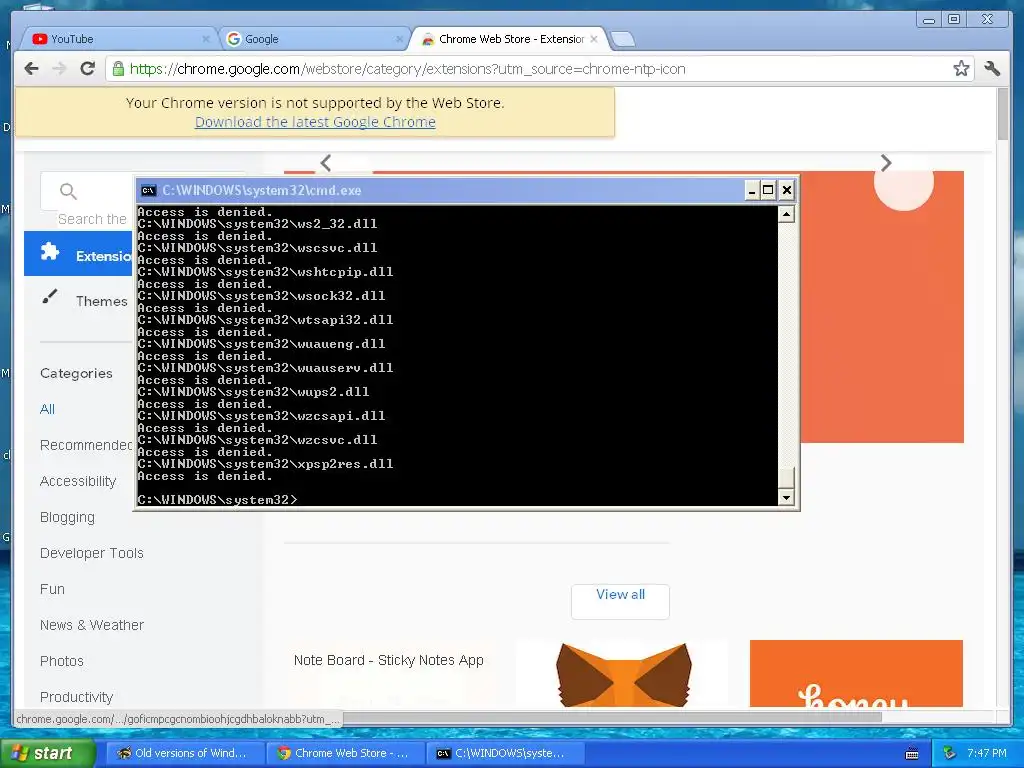Click the green padlock security icon
Screen dimensions: 1024x768
coord(118,69)
